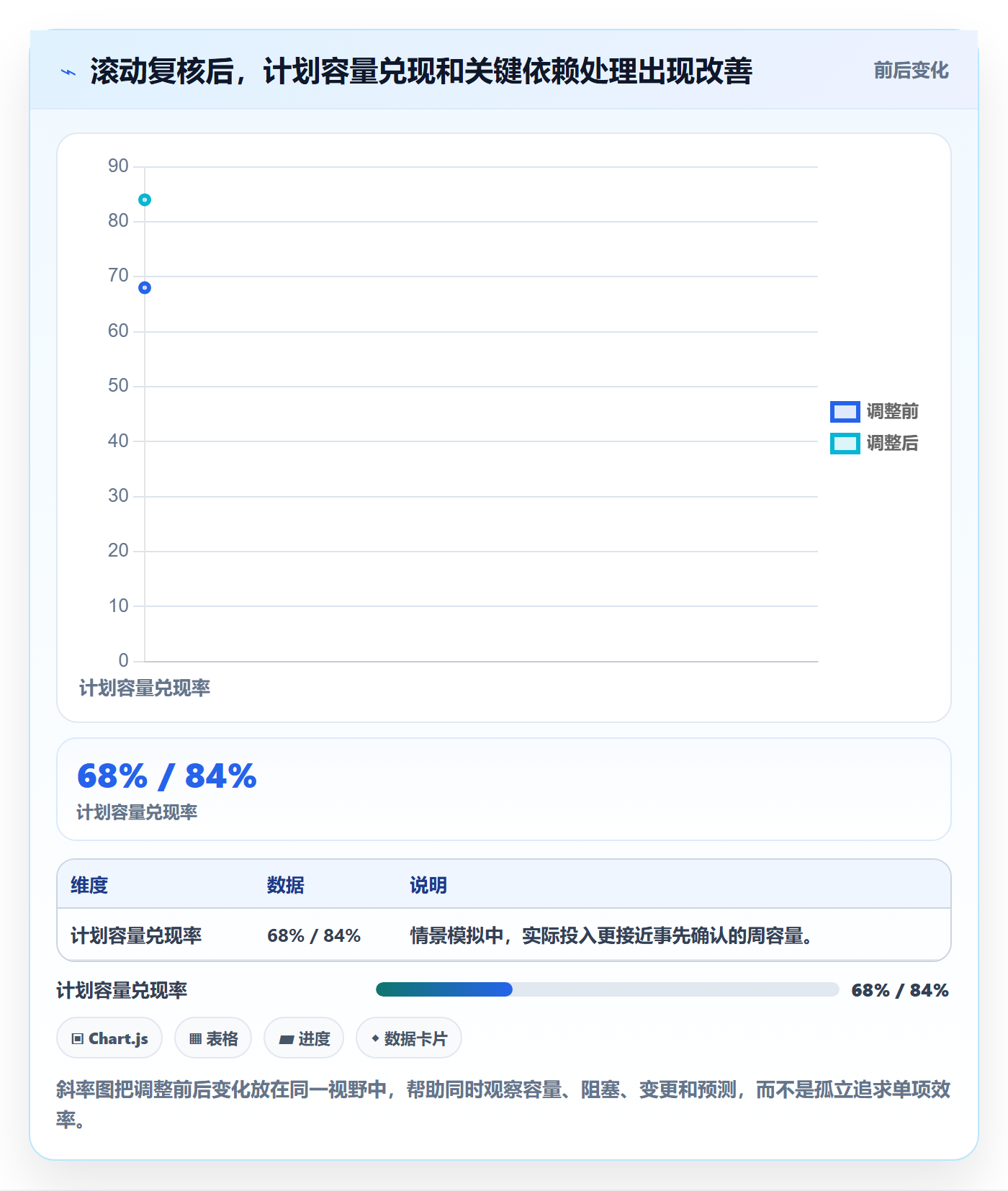The width and height of the screenshot is (1008, 1191).
Task: Click the lightning bolt icon beside the title
Action: tap(68, 72)
